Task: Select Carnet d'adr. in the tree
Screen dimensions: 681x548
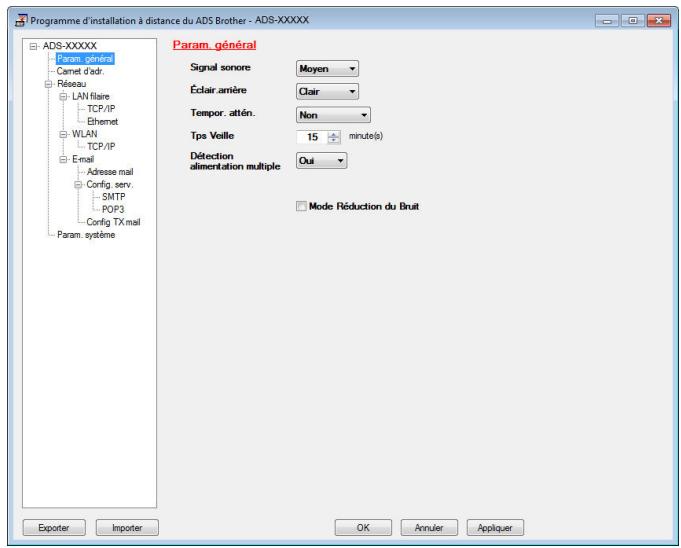Action: pyautogui.click(x=80, y=71)
